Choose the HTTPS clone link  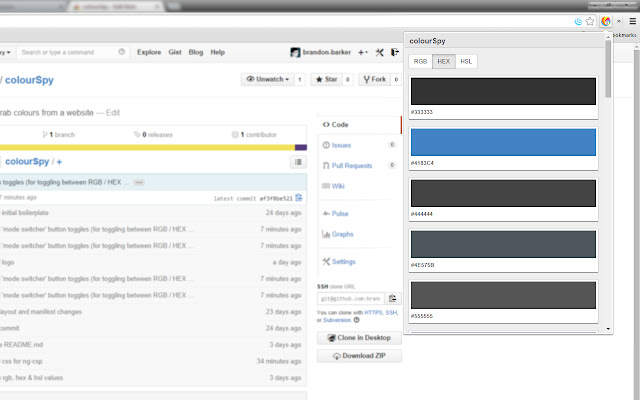pyautogui.click(x=373, y=313)
